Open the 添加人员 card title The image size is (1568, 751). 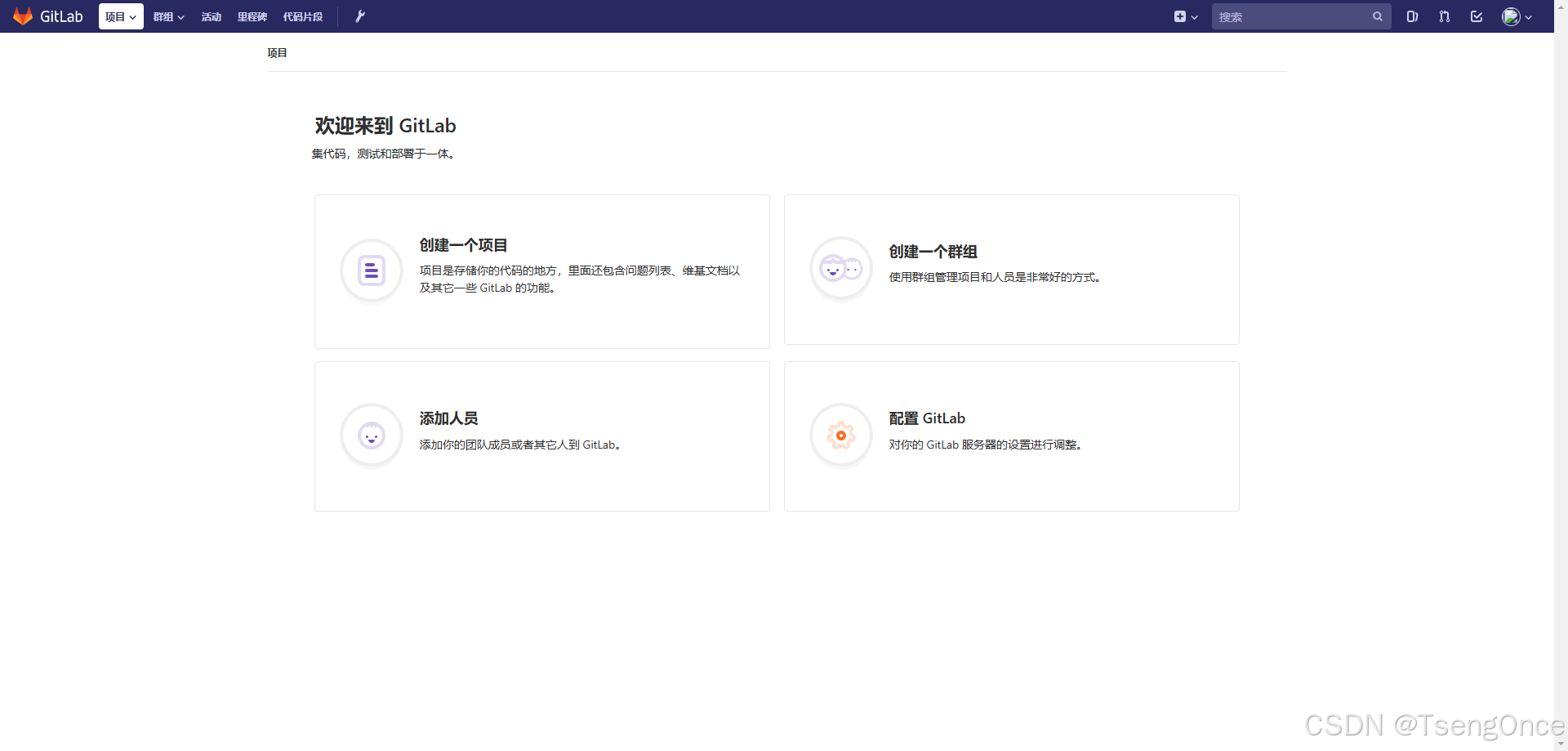pyautogui.click(x=449, y=418)
